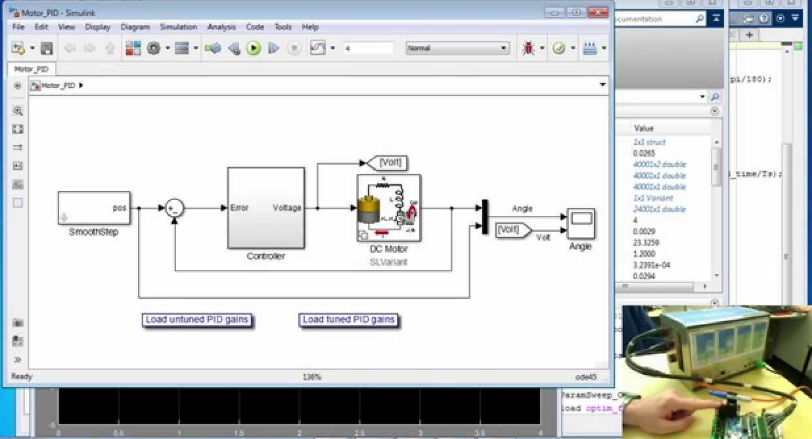This screenshot has height=439, width=812.
Task: Save the model using the floppy disk icon
Action: pyautogui.click(x=47, y=48)
